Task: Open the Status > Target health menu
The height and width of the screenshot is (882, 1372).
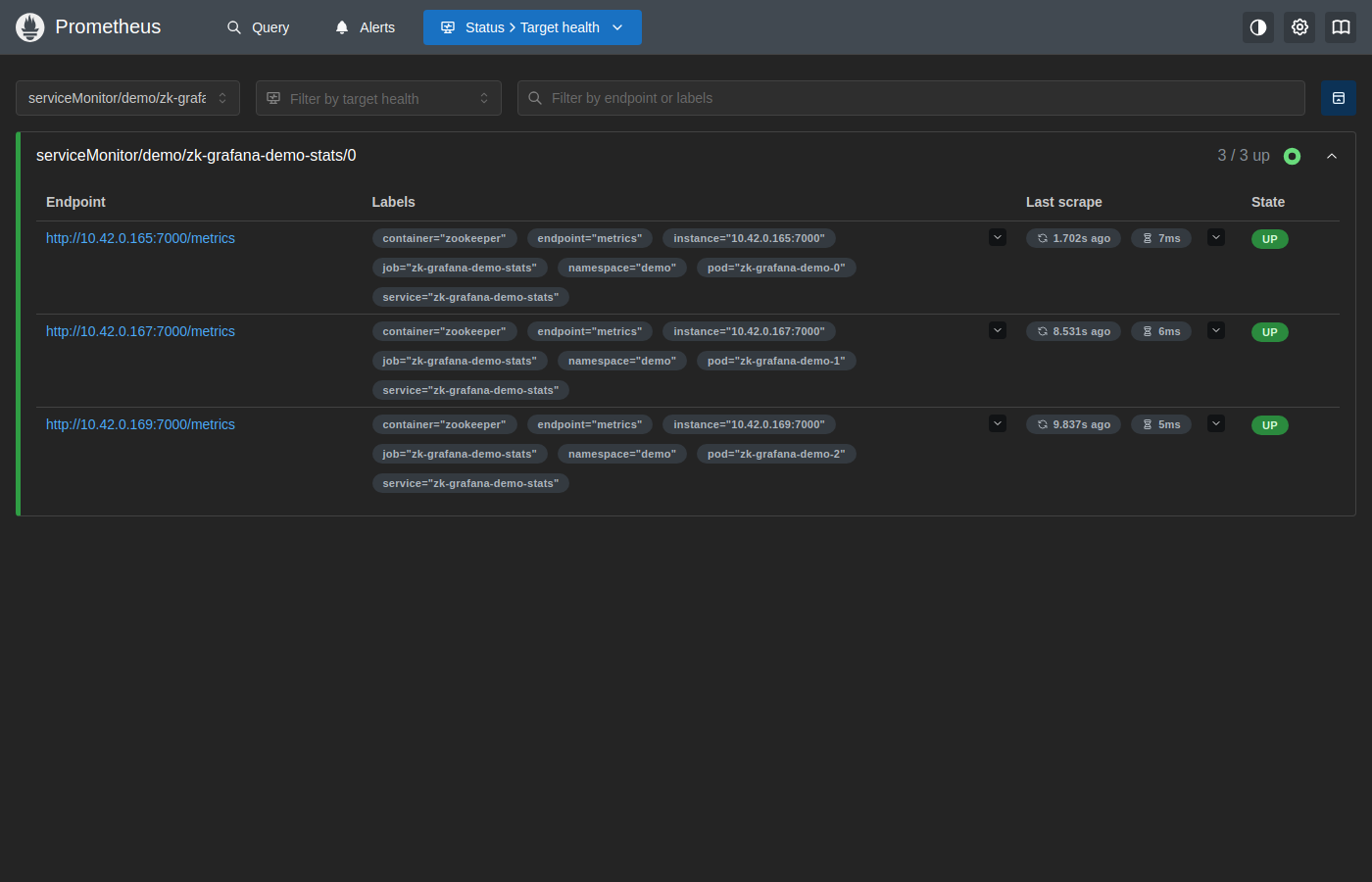Action: point(532,27)
